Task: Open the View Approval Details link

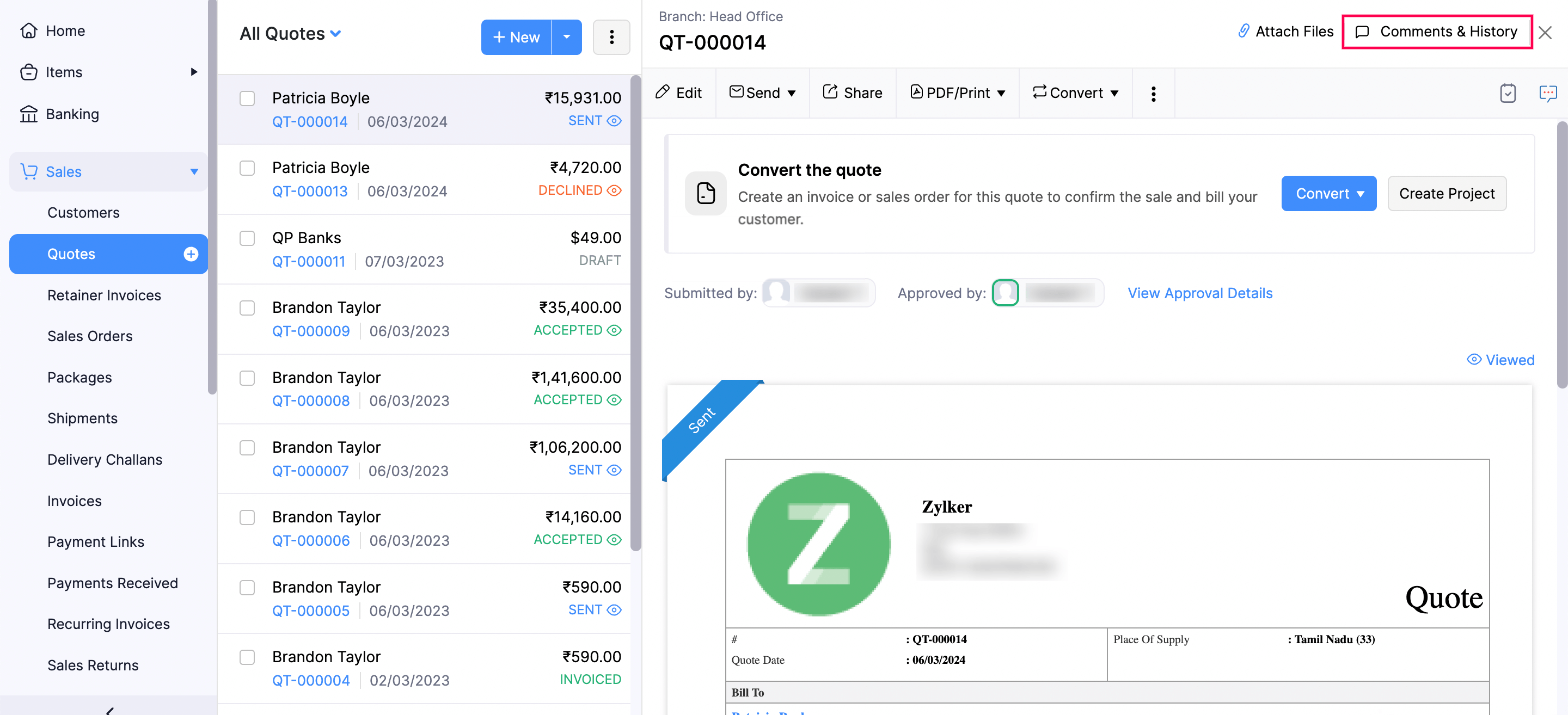Action: (1200, 293)
